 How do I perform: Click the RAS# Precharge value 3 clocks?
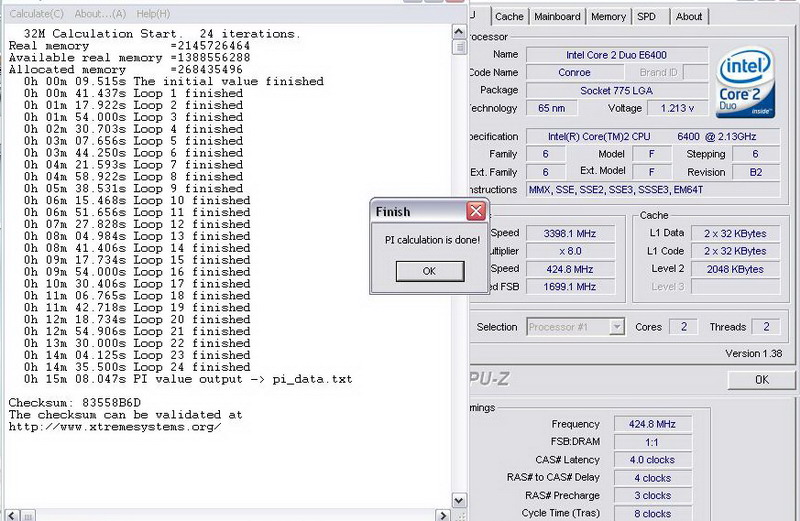(653, 495)
